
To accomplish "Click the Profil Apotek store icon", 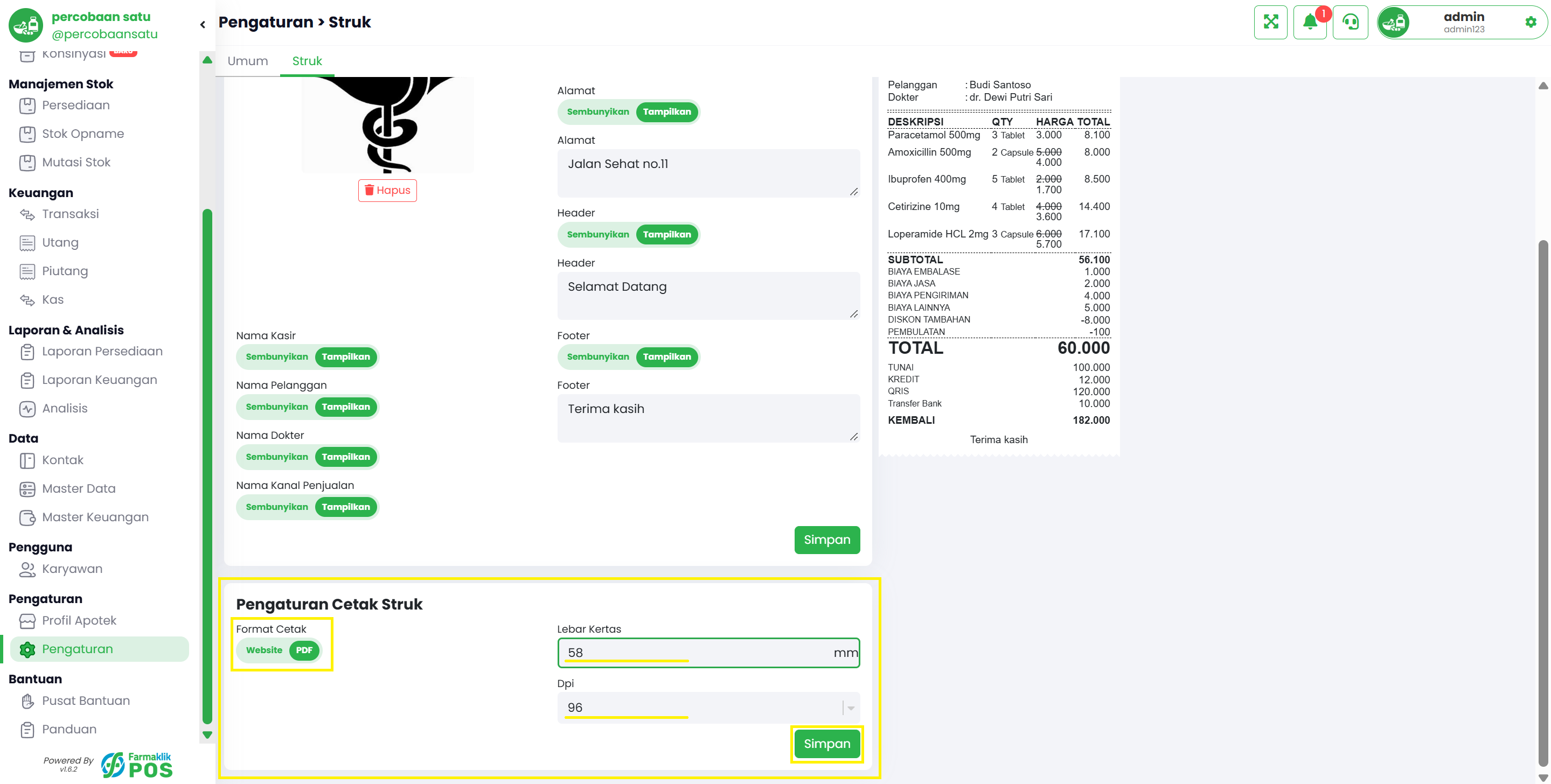I will point(27,621).
